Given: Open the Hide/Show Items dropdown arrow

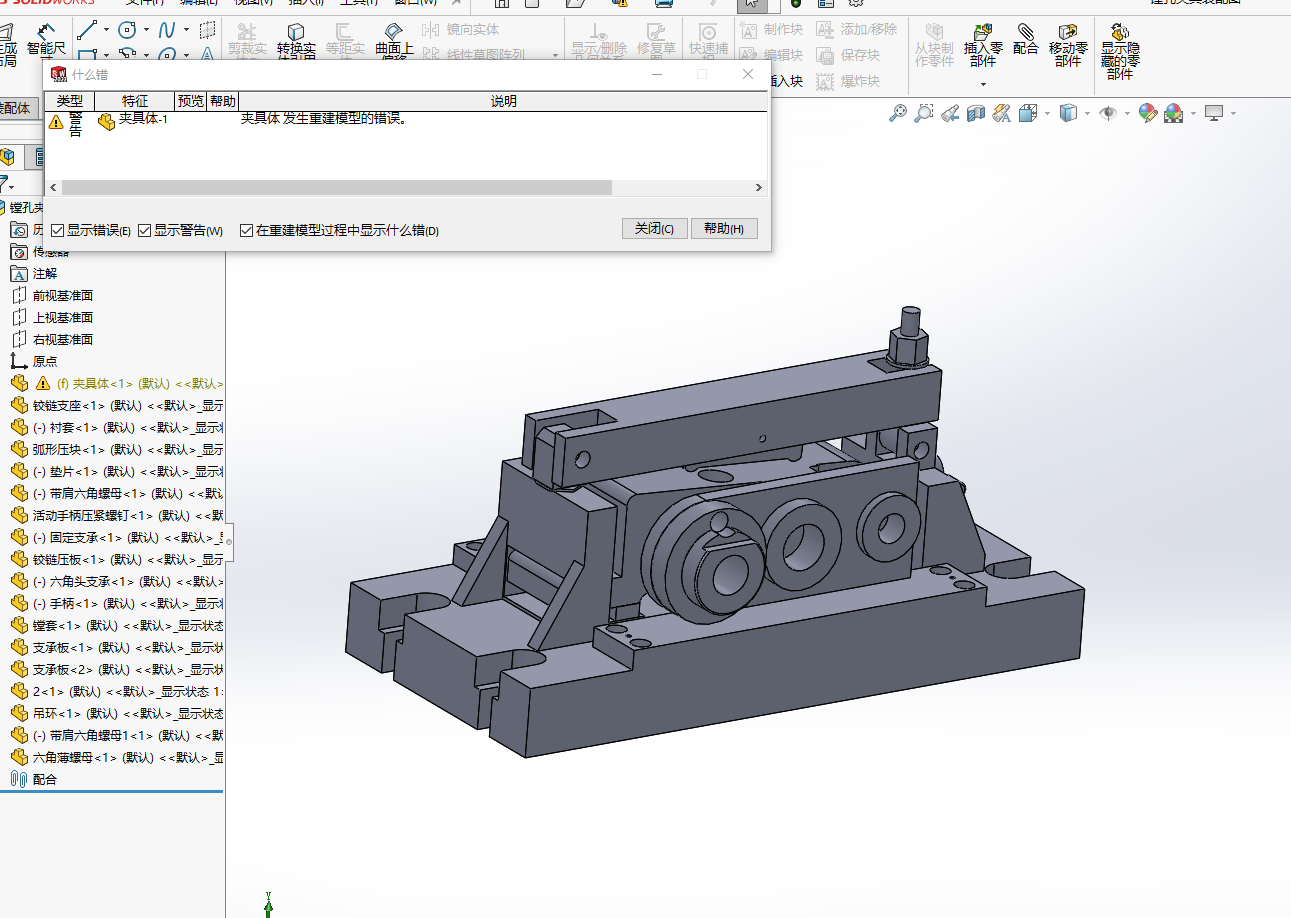Looking at the screenshot, I should (1127, 113).
